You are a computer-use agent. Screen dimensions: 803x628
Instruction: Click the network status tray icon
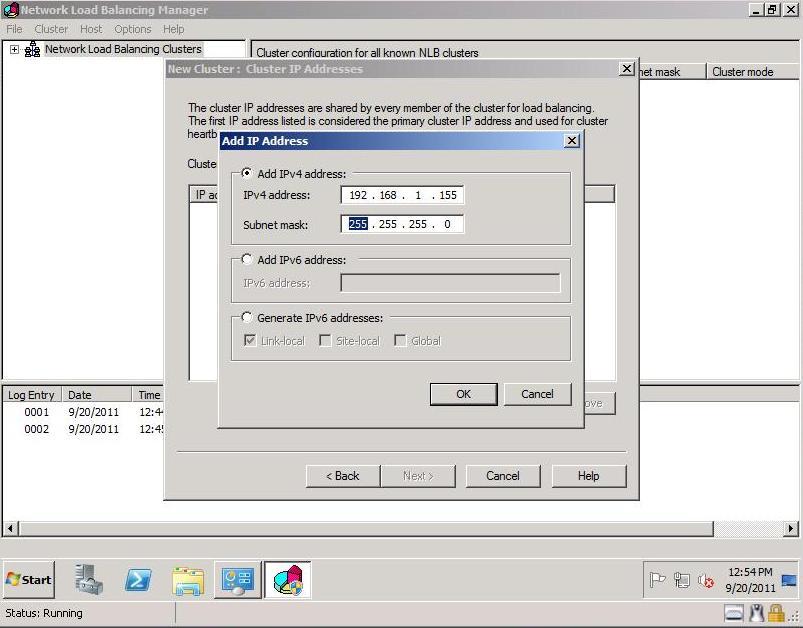click(x=682, y=580)
